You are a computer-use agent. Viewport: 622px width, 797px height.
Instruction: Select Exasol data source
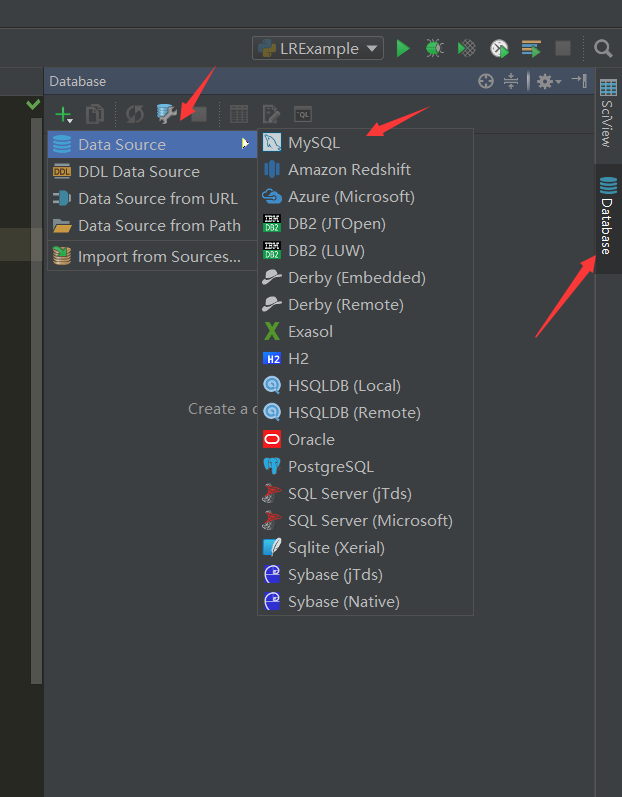pos(365,331)
